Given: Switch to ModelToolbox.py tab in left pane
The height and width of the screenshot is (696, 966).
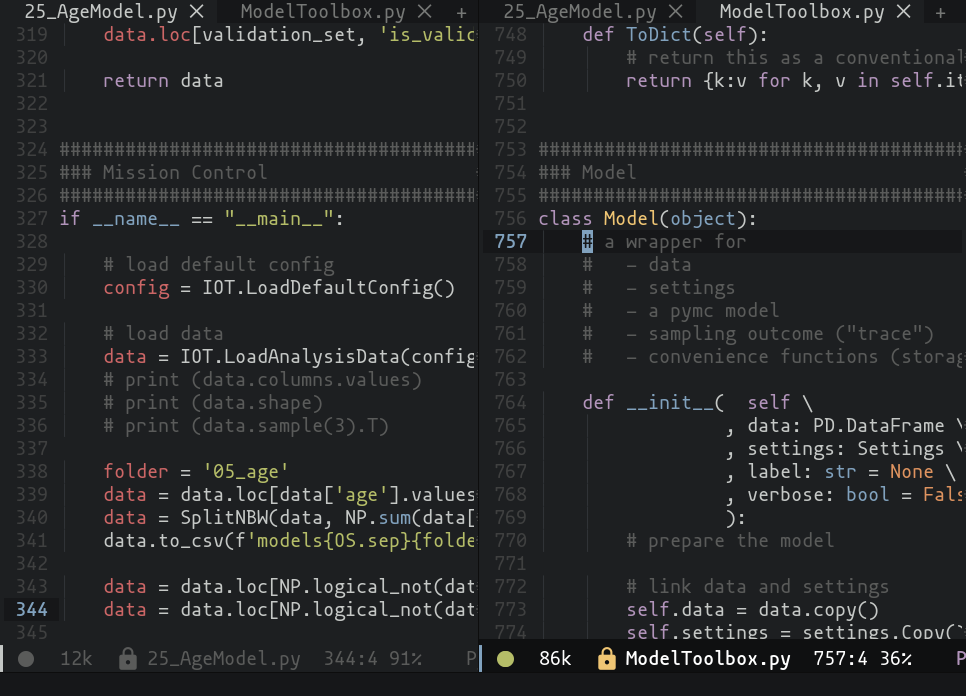Looking at the screenshot, I should (x=324, y=12).
